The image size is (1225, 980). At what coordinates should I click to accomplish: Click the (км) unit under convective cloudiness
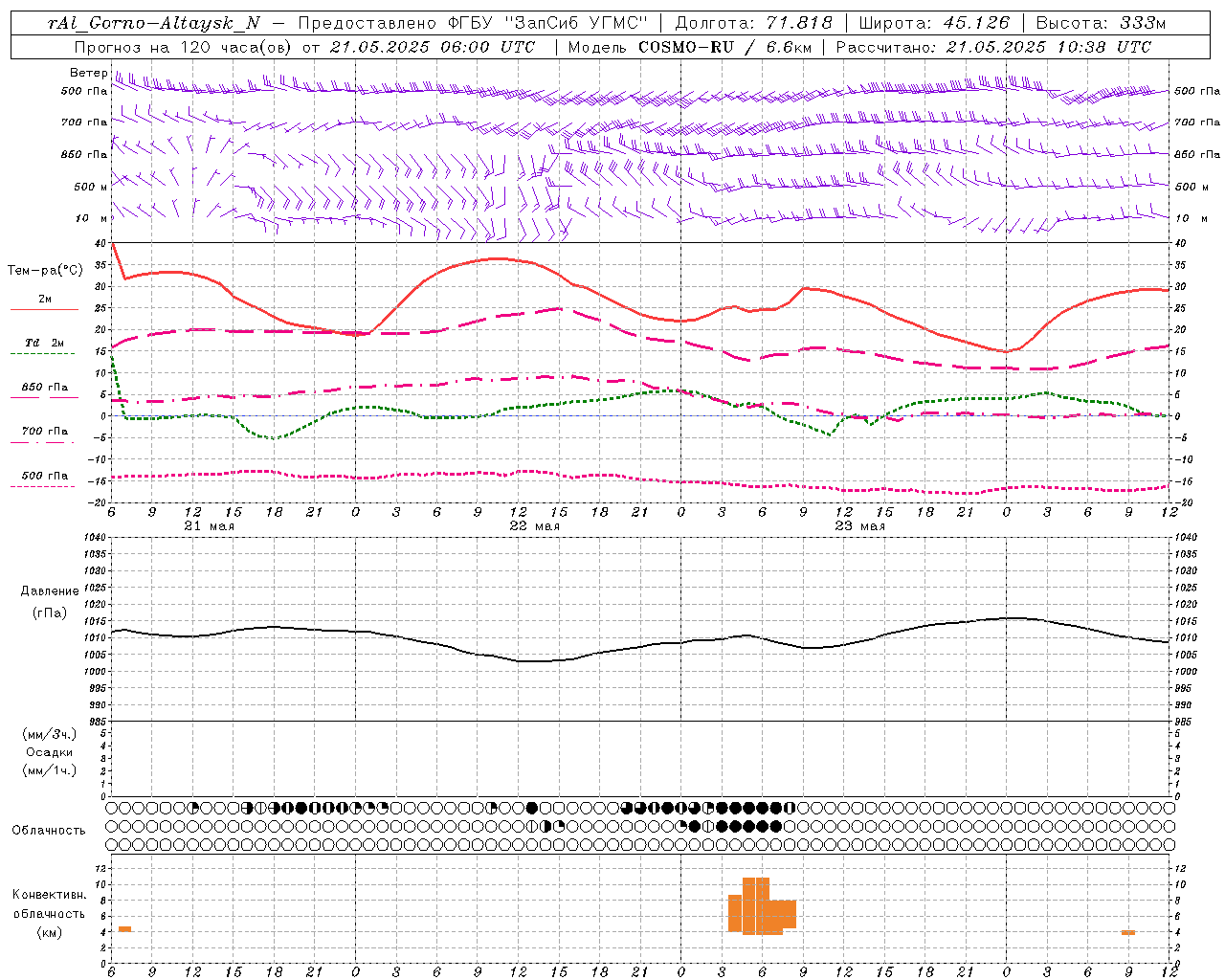[50, 932]
